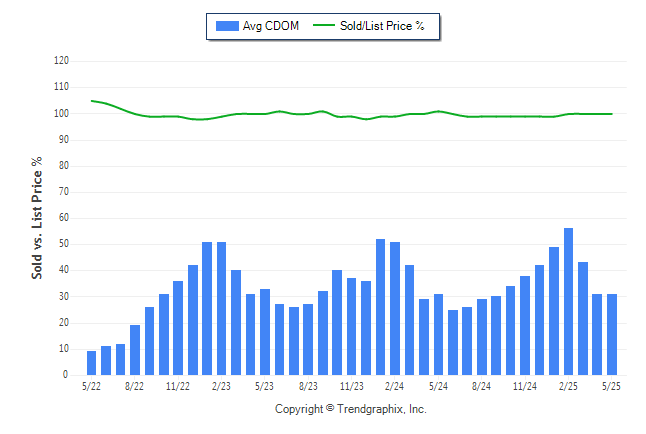Click the bar above the 8/22 label
The image size is (646, 434).
(135, 350)
